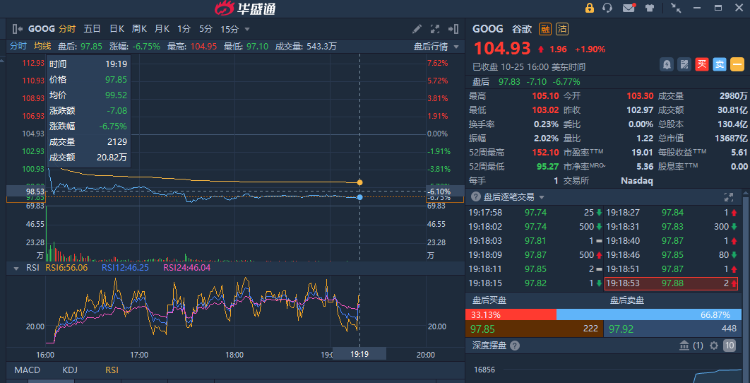
Task: Click the bid/ask ratio bar red portion
Action: [x=510, y=315]
